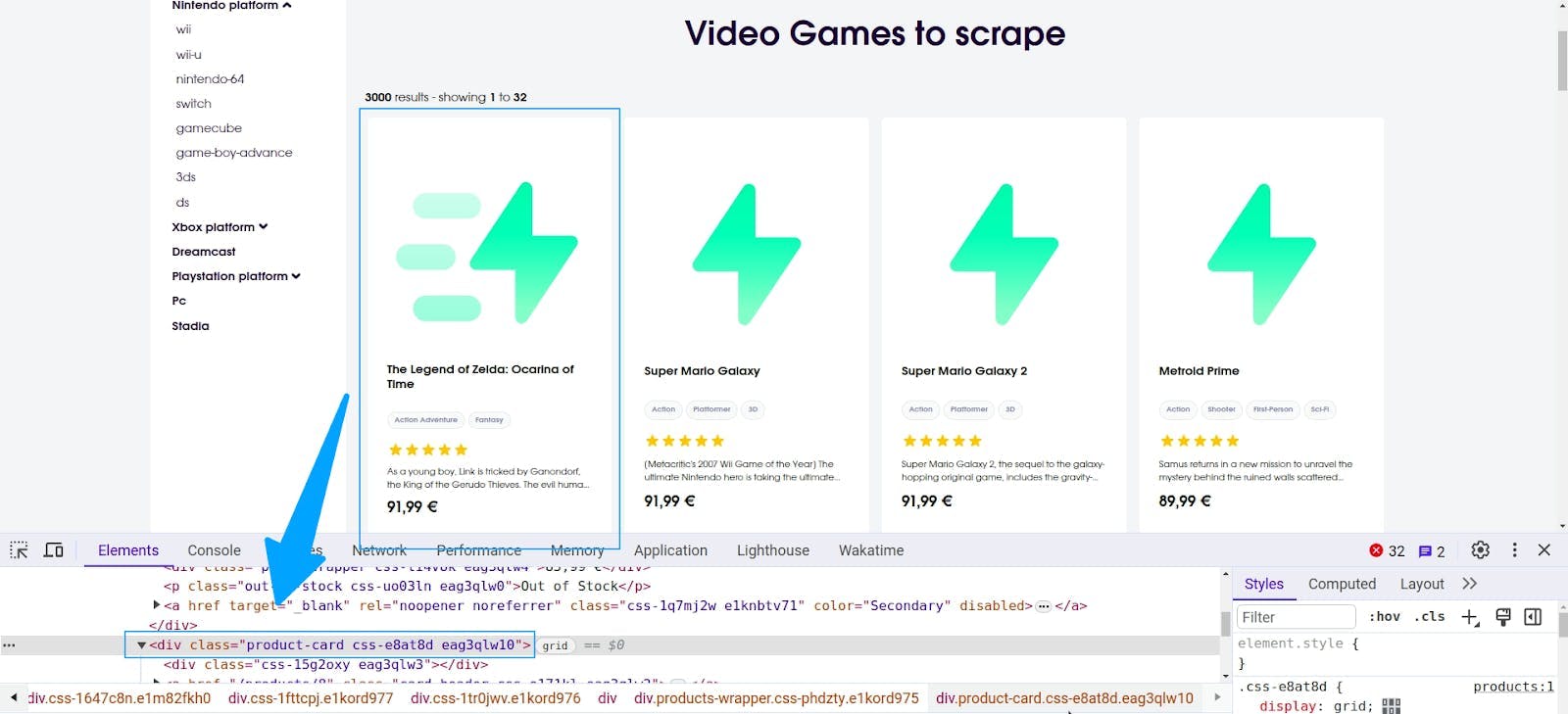Screen dimensions: 1568x714
Task: Open the 3ds platform link
Action: point(185,177)
